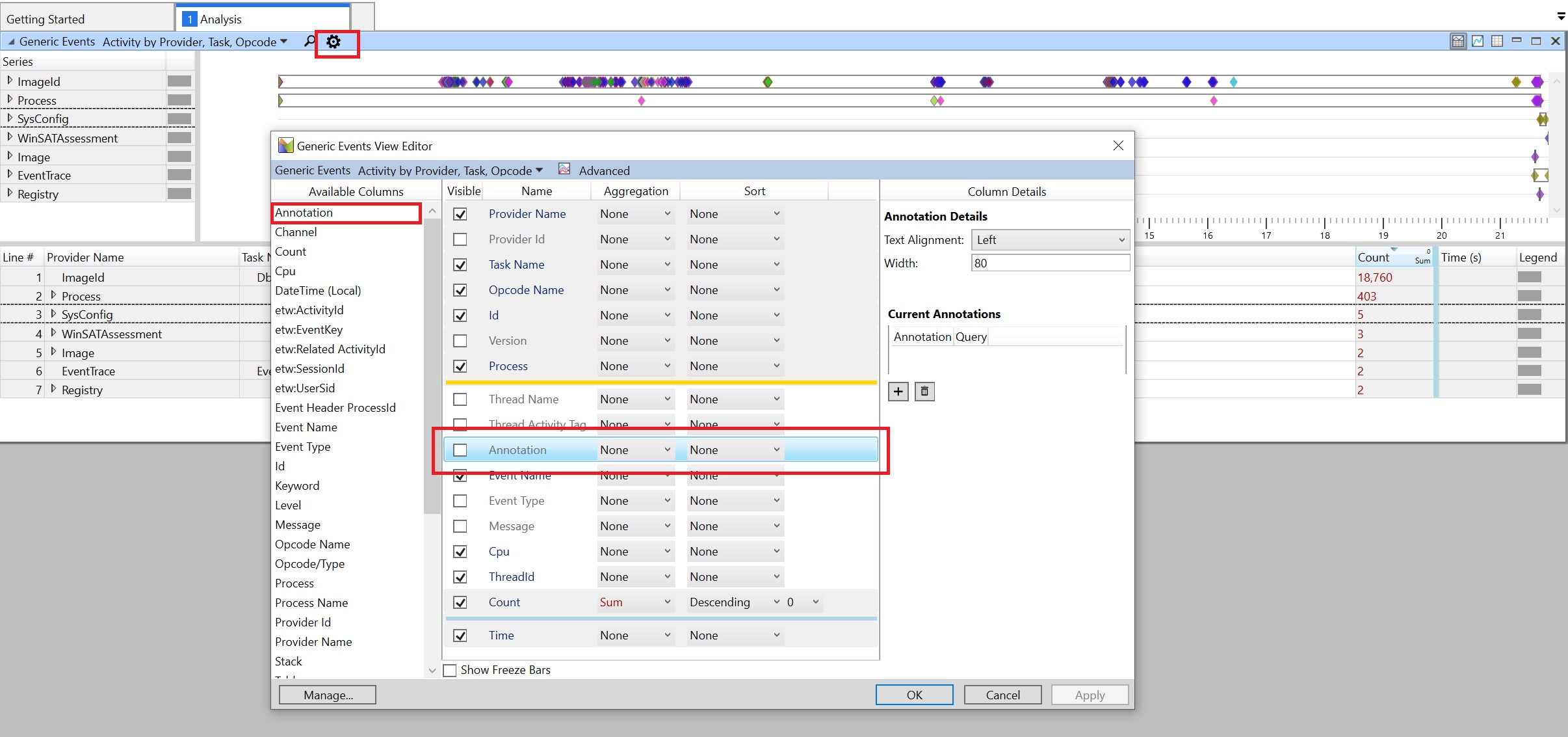Image resolution: width=1568 pixels, height=737 pixels.
Task: Click the delete annotation button (trash)
Action: click(923, 391)
